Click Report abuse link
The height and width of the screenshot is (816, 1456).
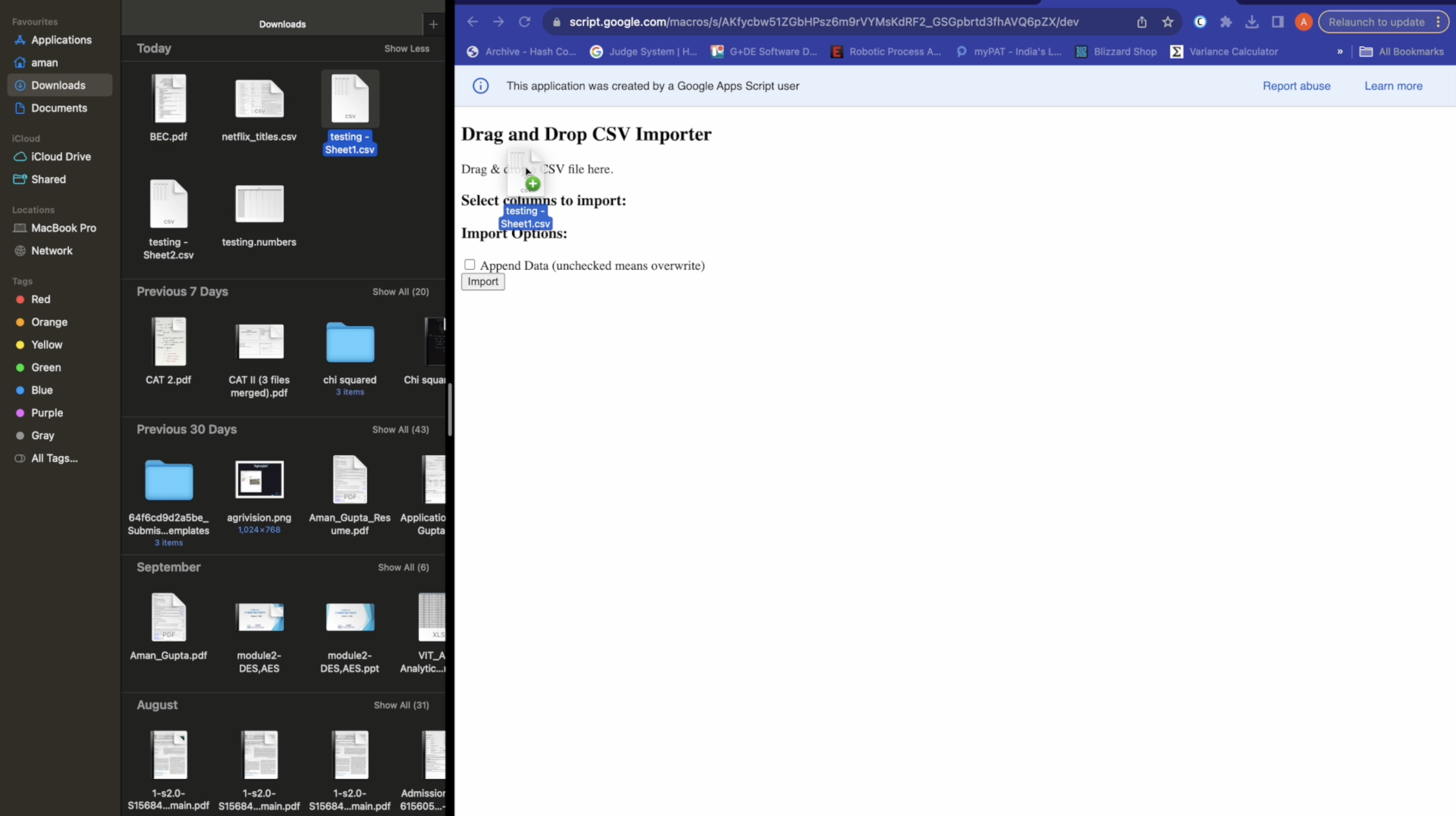tap(1297, 85)
